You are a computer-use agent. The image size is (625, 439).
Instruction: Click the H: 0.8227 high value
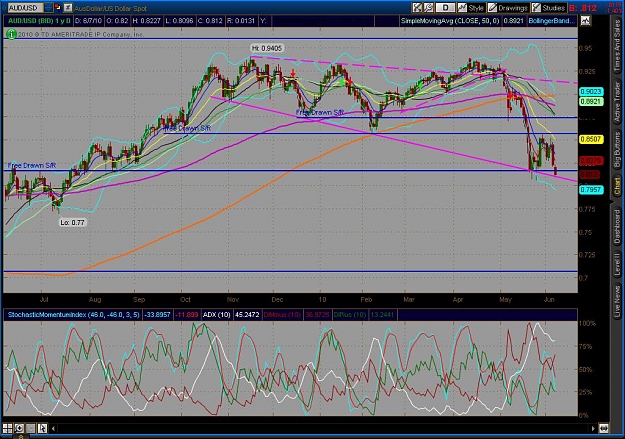tap(147, 21)
